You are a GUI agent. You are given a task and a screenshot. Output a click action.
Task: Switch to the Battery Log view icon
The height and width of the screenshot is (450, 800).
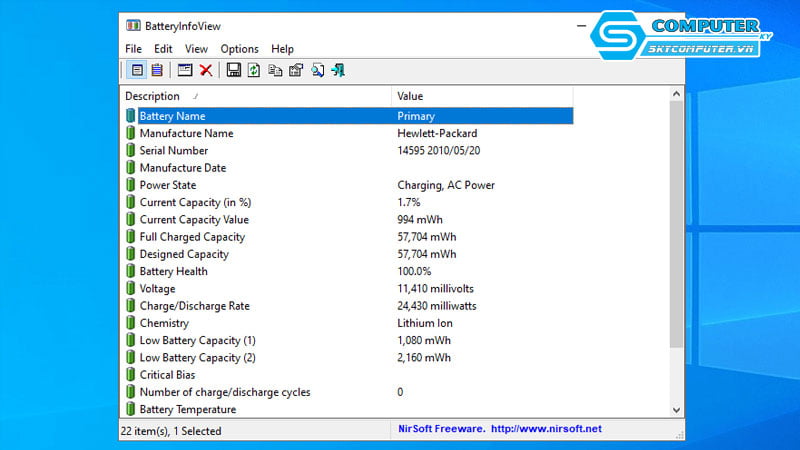click(x=157, y=70)
